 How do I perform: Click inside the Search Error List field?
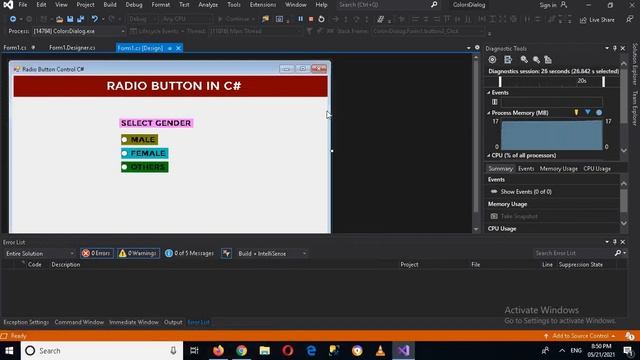click(x=573, y=253)
